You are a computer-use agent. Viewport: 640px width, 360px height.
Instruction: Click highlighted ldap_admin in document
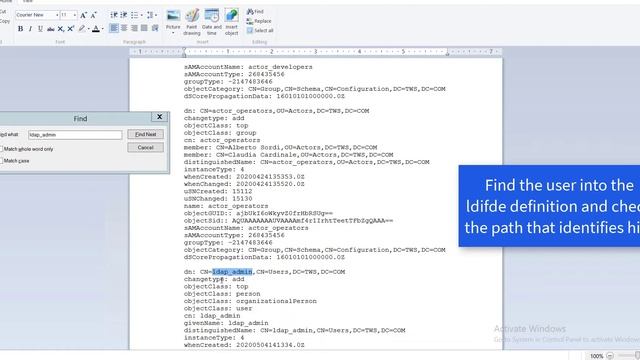click(232, 272)
